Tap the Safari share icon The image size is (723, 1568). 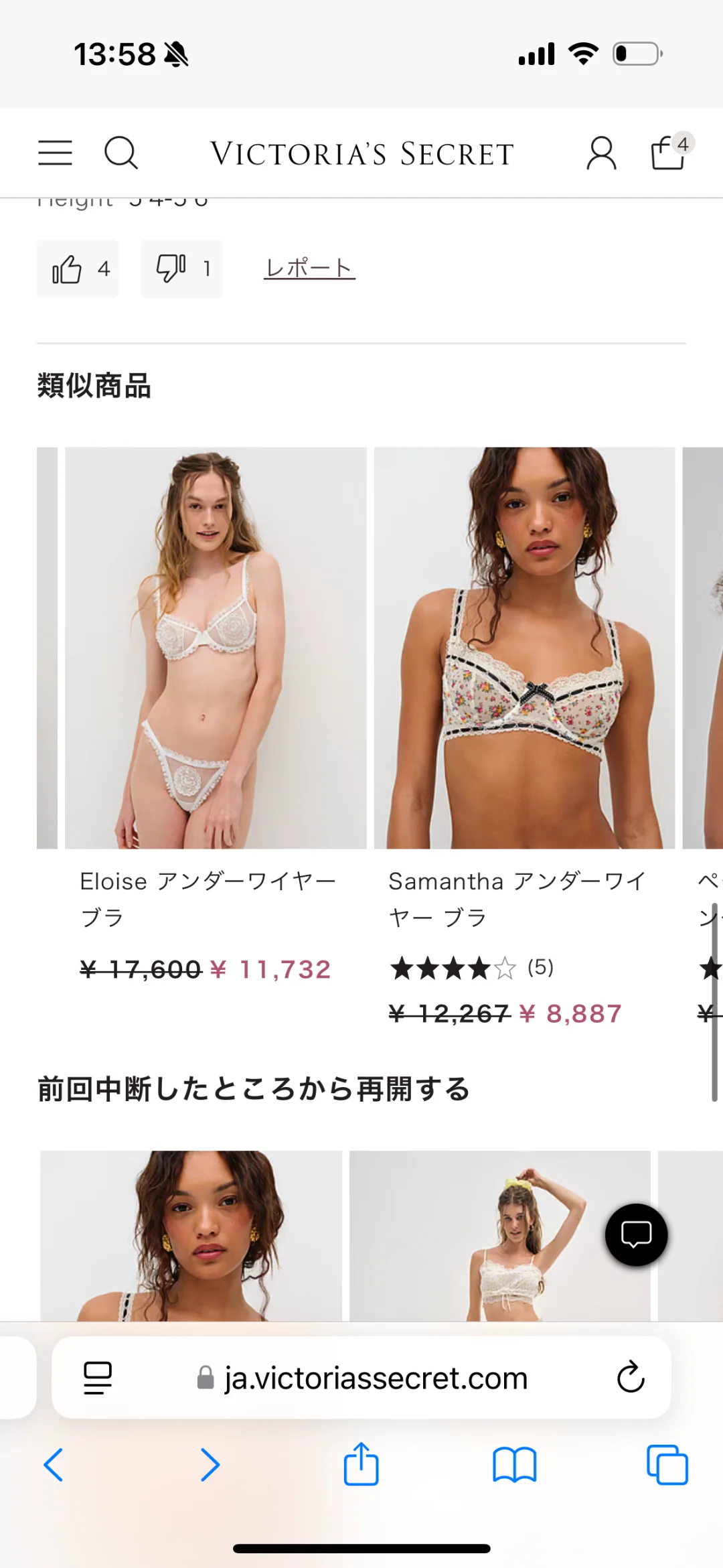361,1464
